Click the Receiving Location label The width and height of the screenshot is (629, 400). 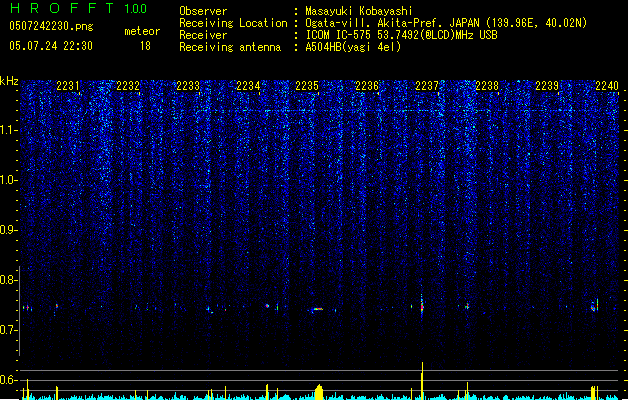[233, 23]
